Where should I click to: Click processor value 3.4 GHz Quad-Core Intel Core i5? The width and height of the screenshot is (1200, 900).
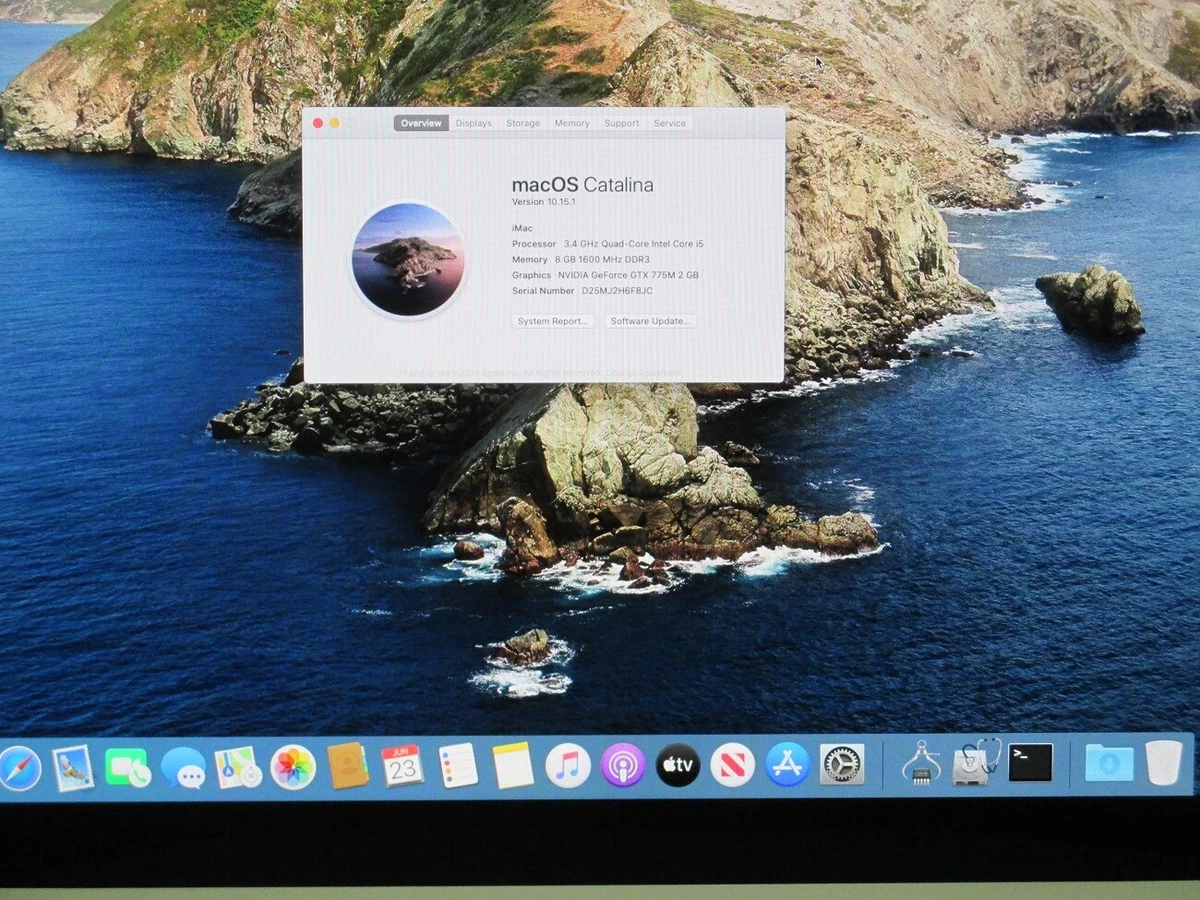[634, 244]
